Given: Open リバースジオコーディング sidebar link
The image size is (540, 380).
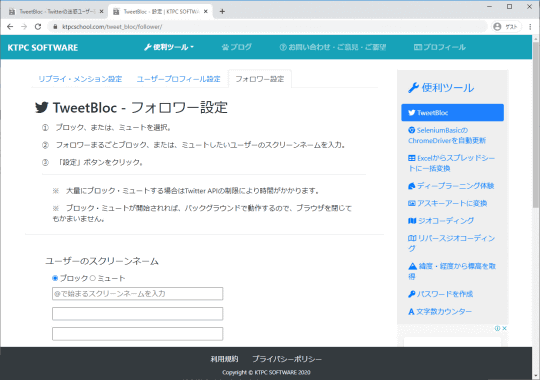Looking at the screenshot, I should tap(451, 243).
